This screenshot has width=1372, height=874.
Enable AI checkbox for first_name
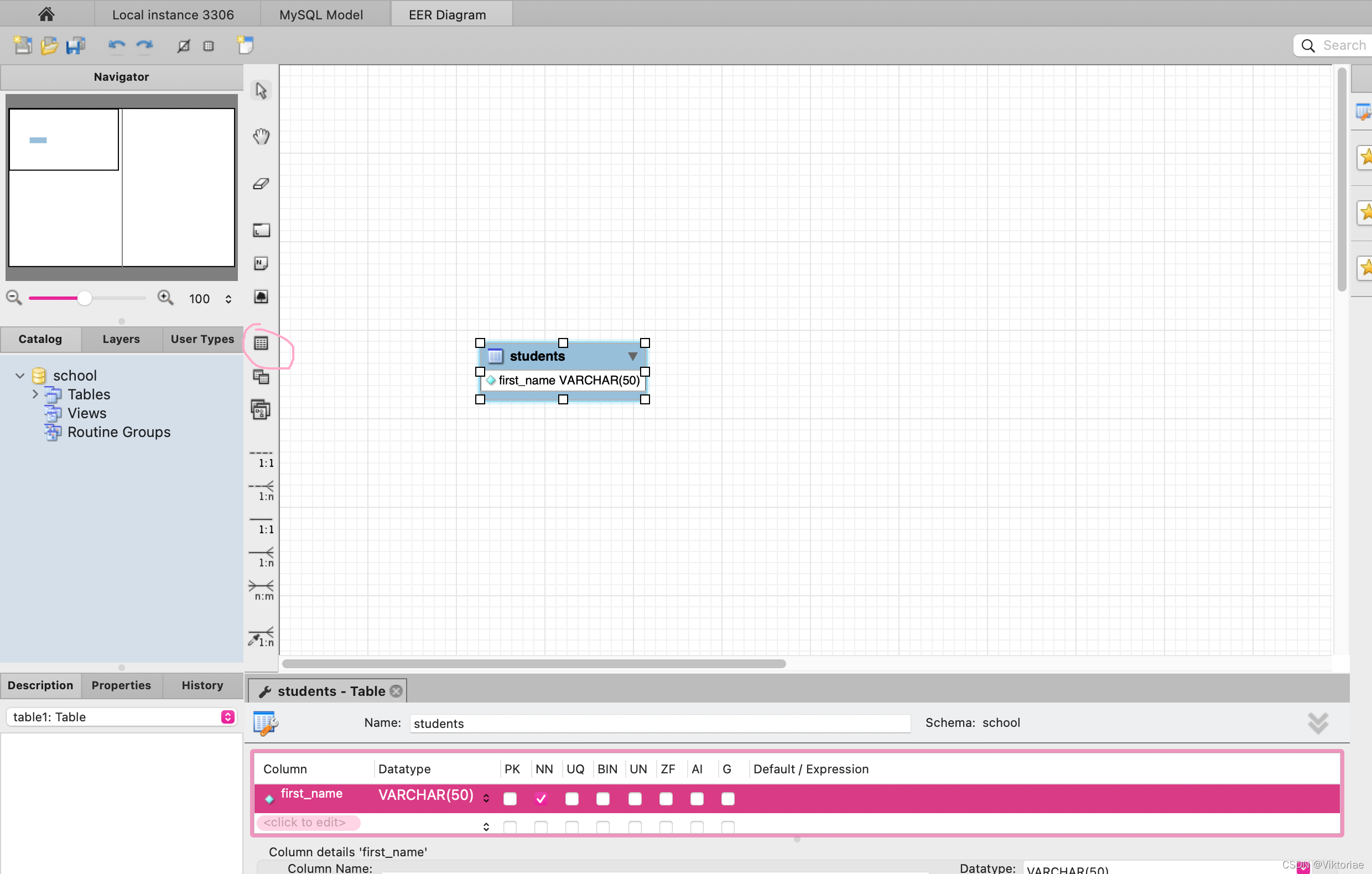(x=697, y=798)
